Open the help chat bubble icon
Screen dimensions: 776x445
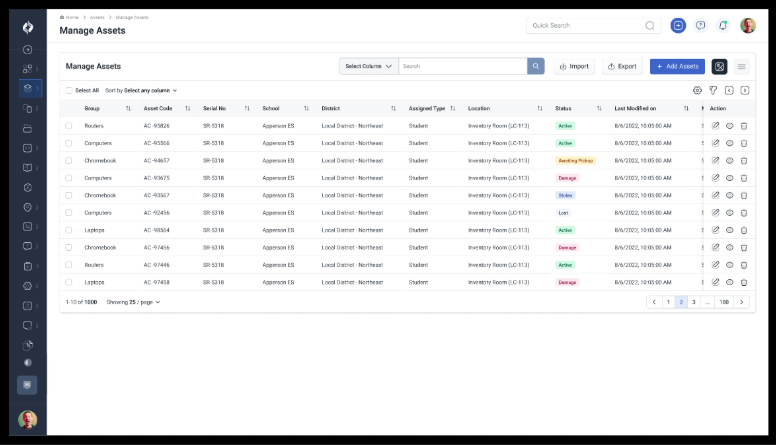(701, 26)
